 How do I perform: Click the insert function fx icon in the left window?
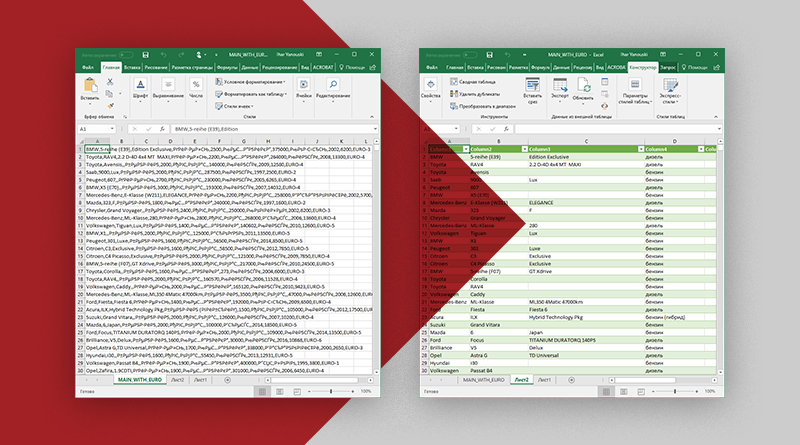162,129
